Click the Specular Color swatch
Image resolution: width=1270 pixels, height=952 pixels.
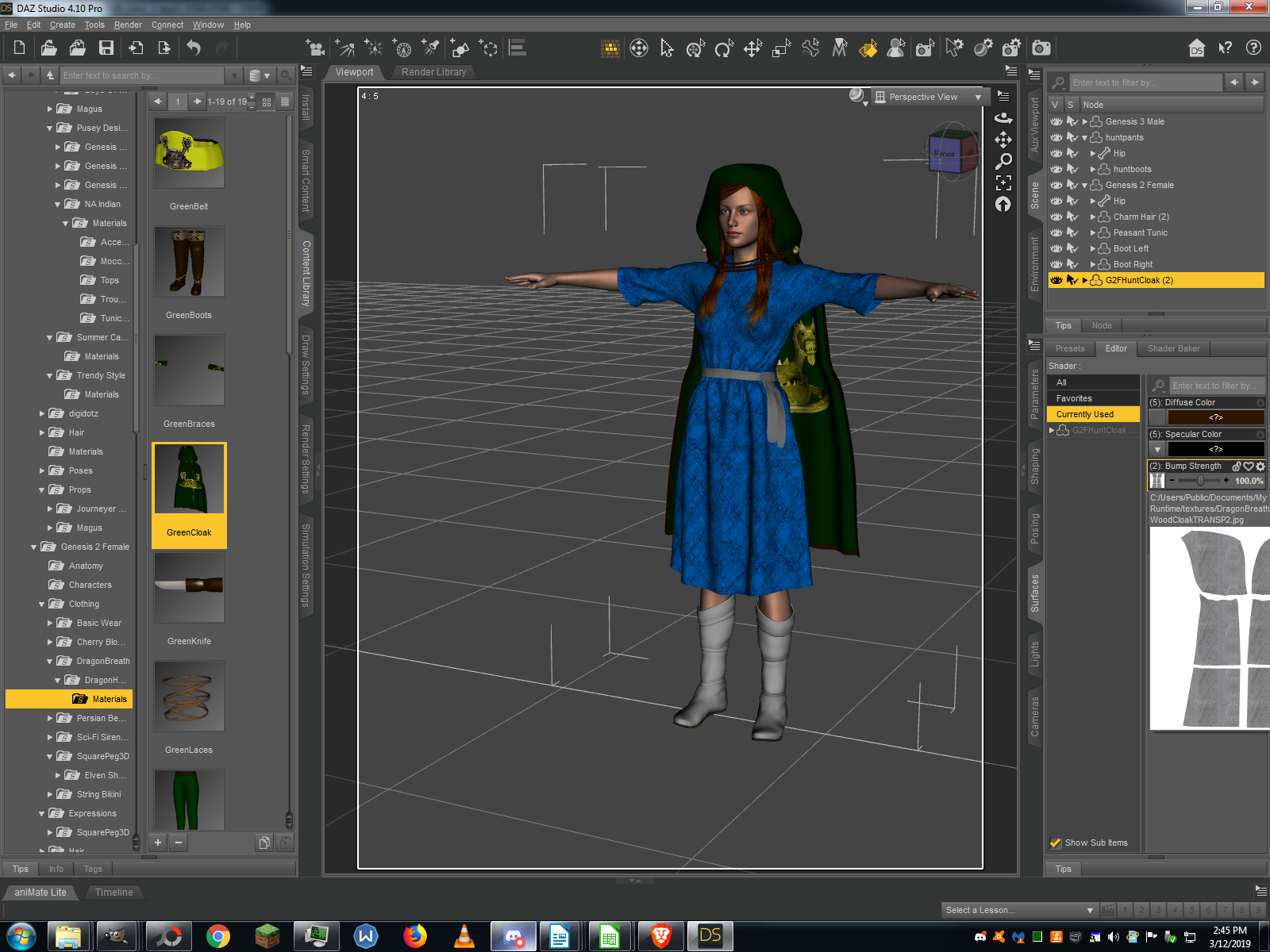pos(1215,449)
